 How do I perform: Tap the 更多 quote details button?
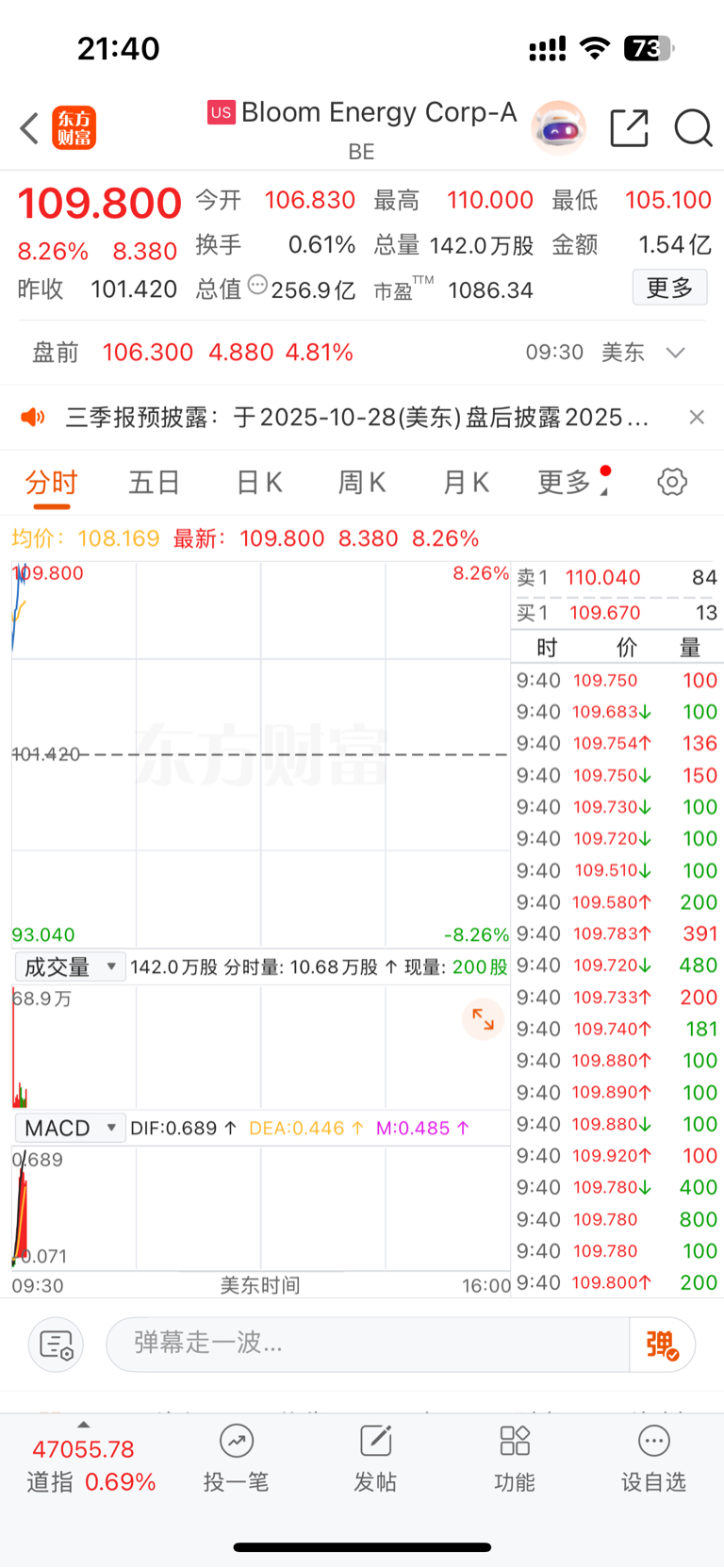[x=669, y=288]
